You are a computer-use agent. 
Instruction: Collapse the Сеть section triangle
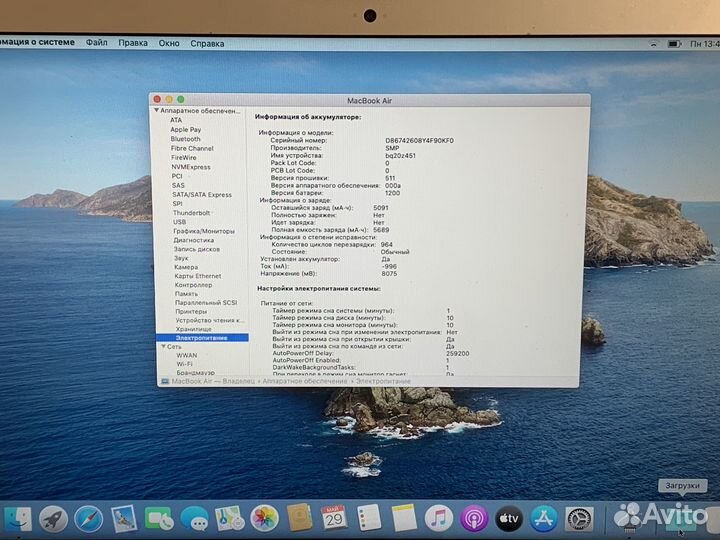(x=163, y=347)
